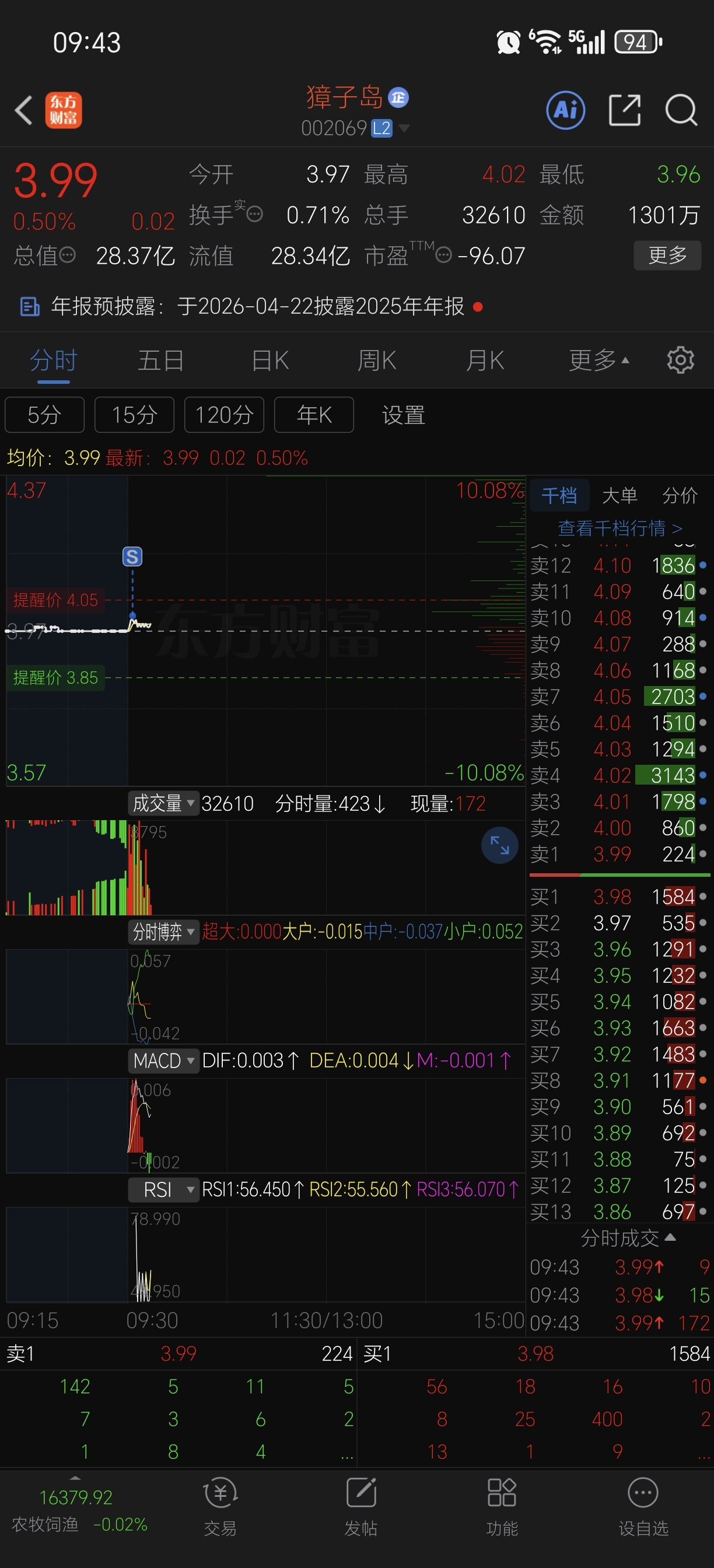Viewport: 714px width, 1568px height.
Task: Switch to 周K tab
Action: [377, 360]
